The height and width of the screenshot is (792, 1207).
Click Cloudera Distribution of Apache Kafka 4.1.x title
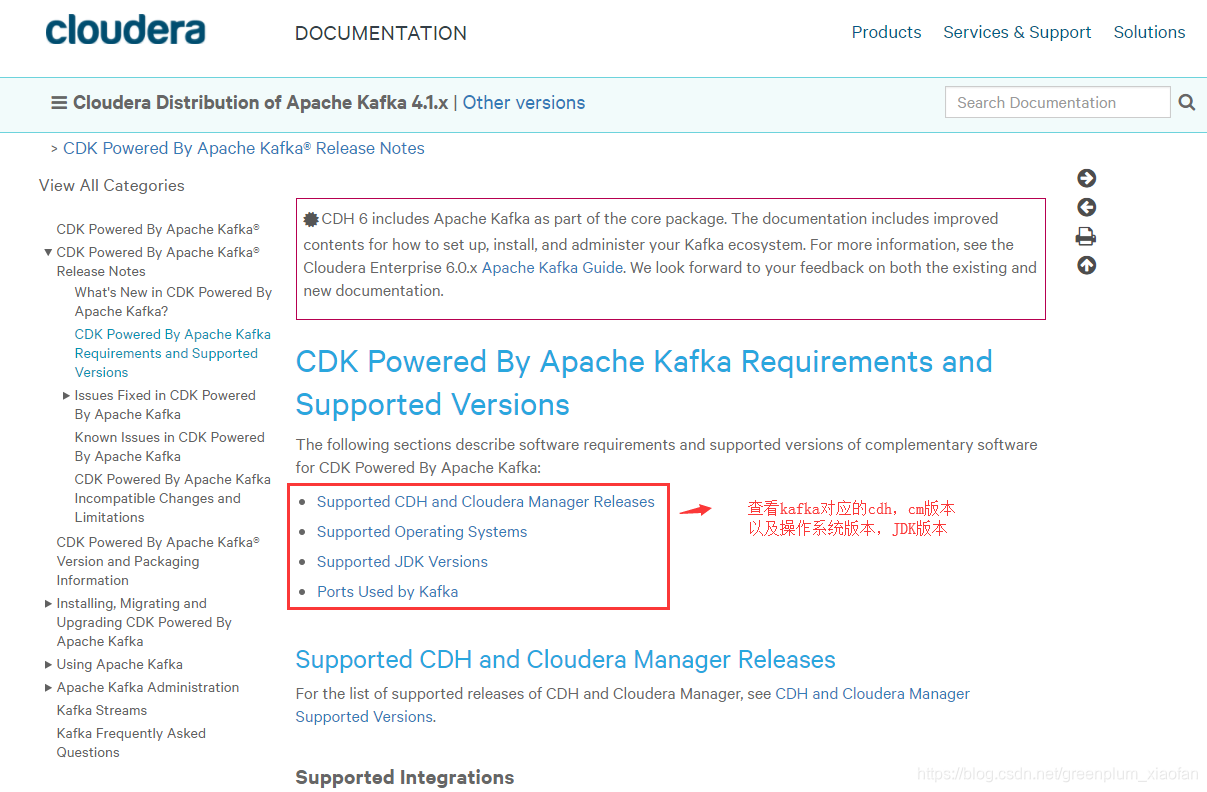point(261,103)
